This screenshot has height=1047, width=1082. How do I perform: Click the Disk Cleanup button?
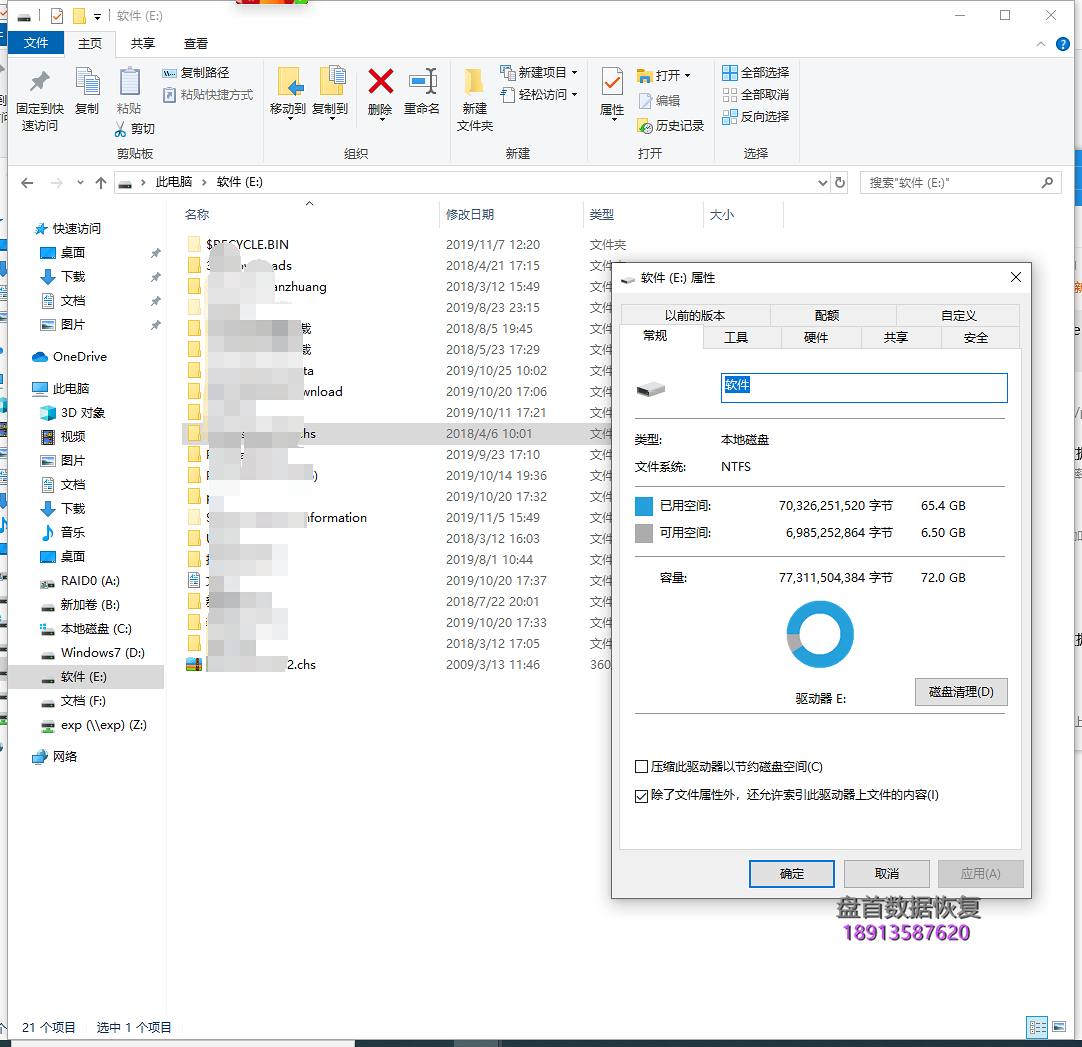point(960,692)
